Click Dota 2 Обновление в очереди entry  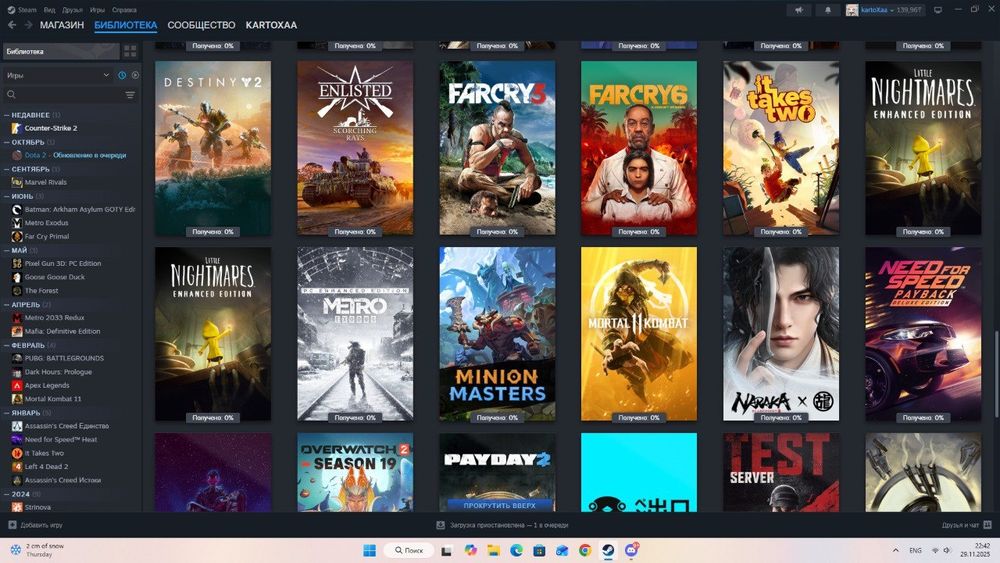75,155
